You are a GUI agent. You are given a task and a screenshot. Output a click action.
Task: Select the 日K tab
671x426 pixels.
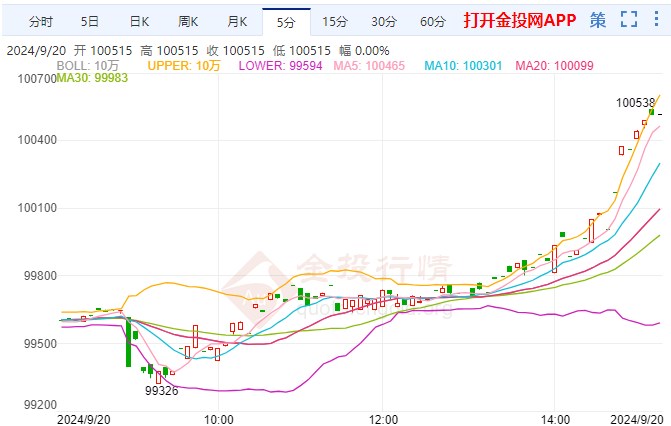(x=139, y=21)
